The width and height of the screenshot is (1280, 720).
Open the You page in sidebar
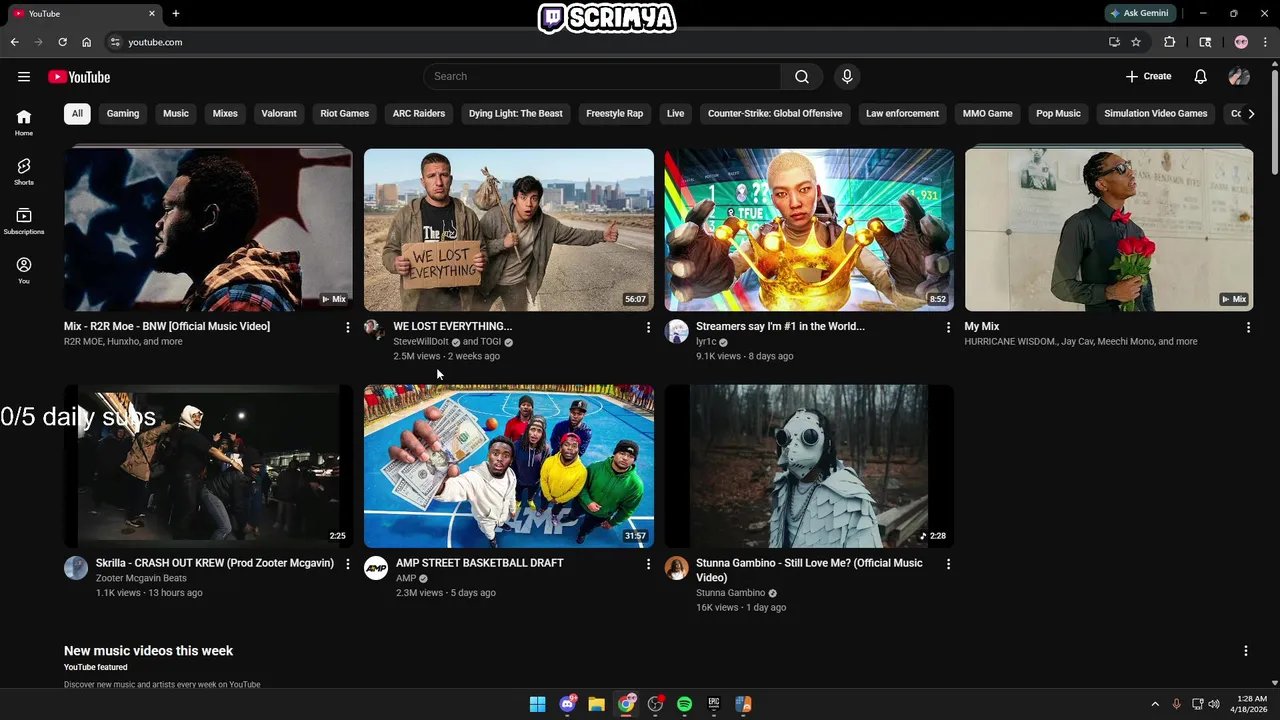tap(24, 270)
